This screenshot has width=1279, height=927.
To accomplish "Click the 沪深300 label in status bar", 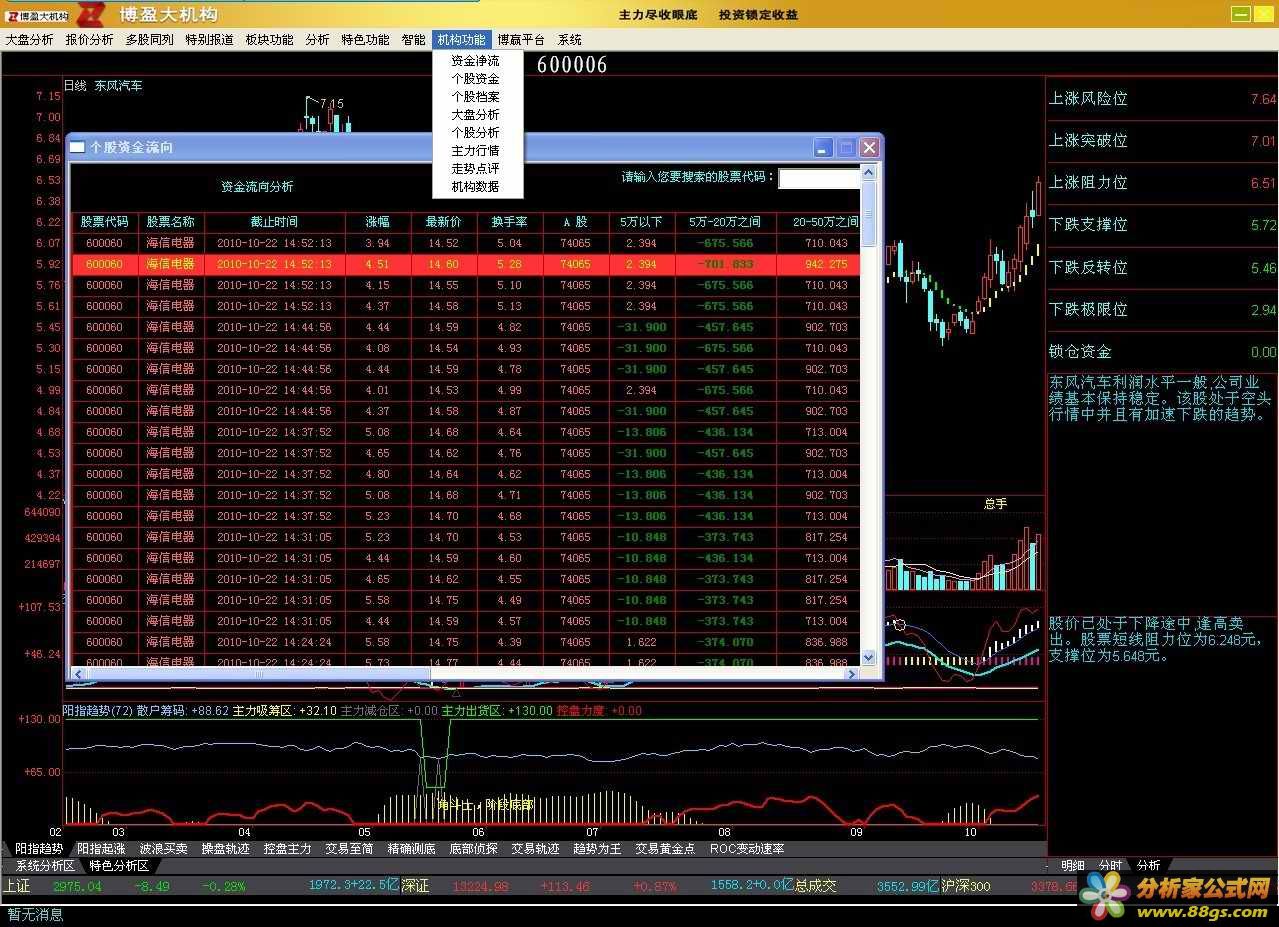I will pyautogui.click(x=965, y=887).
